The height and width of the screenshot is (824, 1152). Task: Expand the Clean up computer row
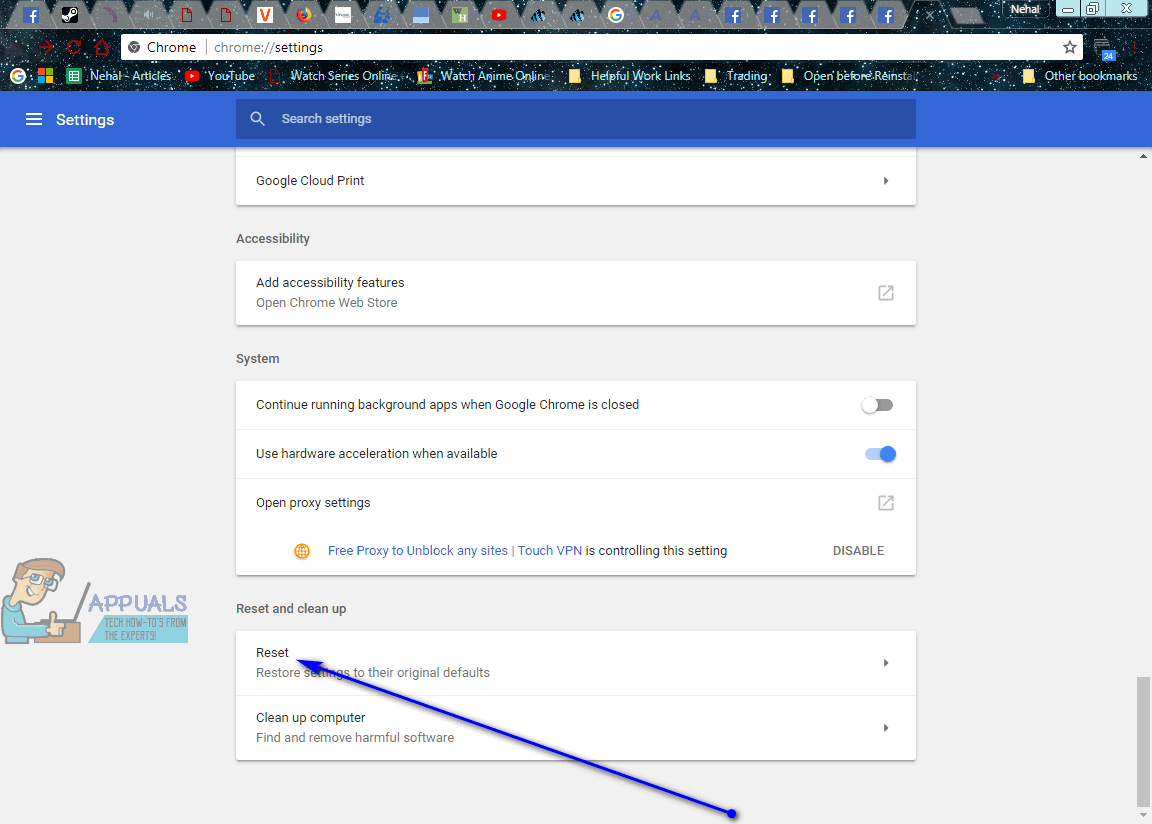click(575, 728)
